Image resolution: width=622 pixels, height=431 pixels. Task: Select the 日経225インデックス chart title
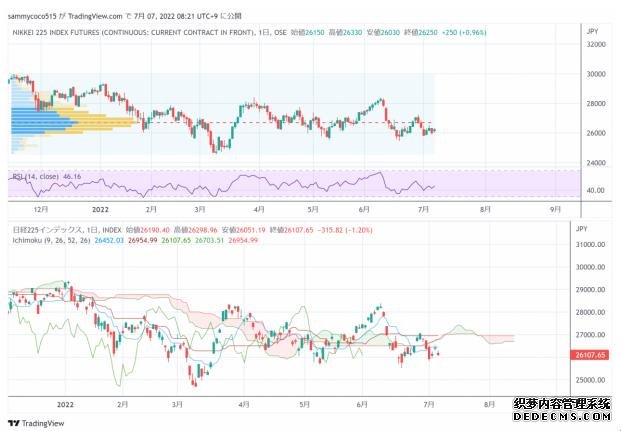[48, 230]
